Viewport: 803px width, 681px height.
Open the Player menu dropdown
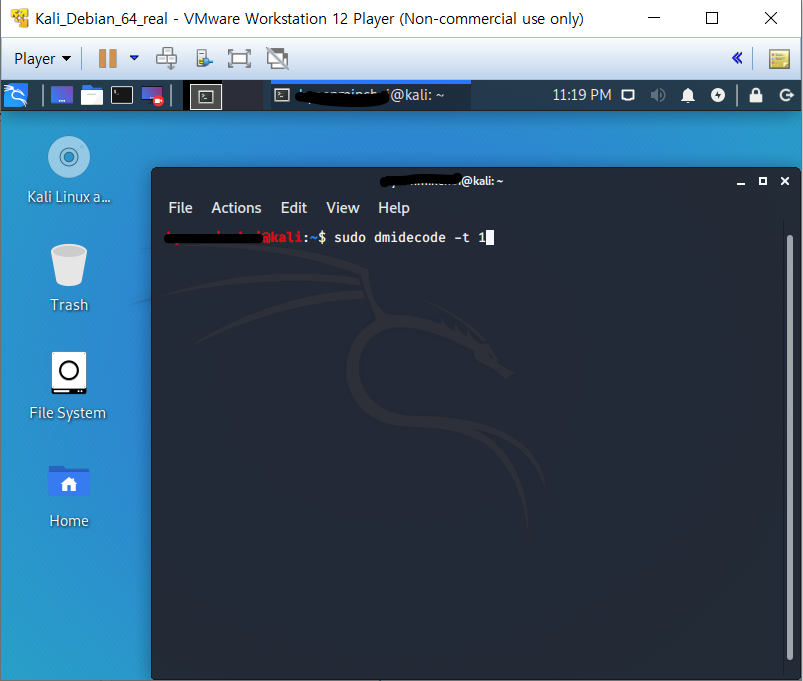[43, 59]
